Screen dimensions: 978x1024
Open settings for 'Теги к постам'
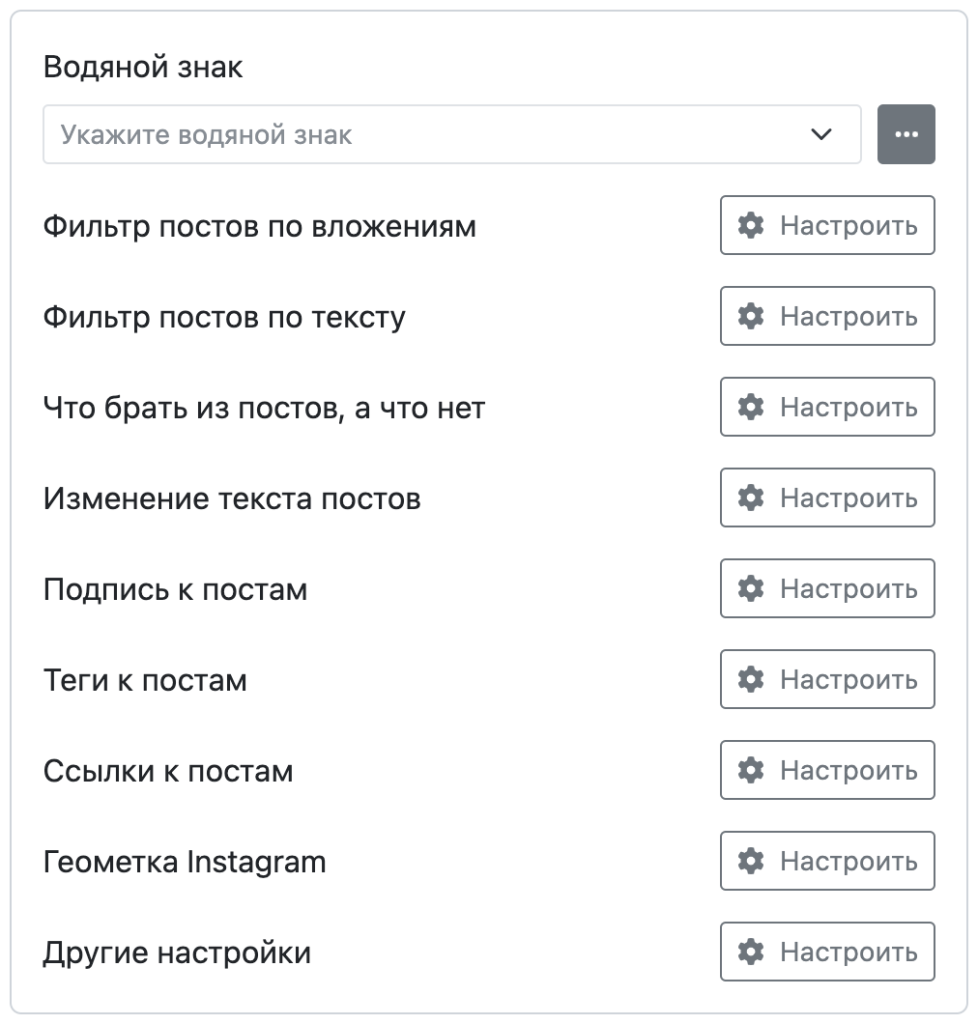828,680
